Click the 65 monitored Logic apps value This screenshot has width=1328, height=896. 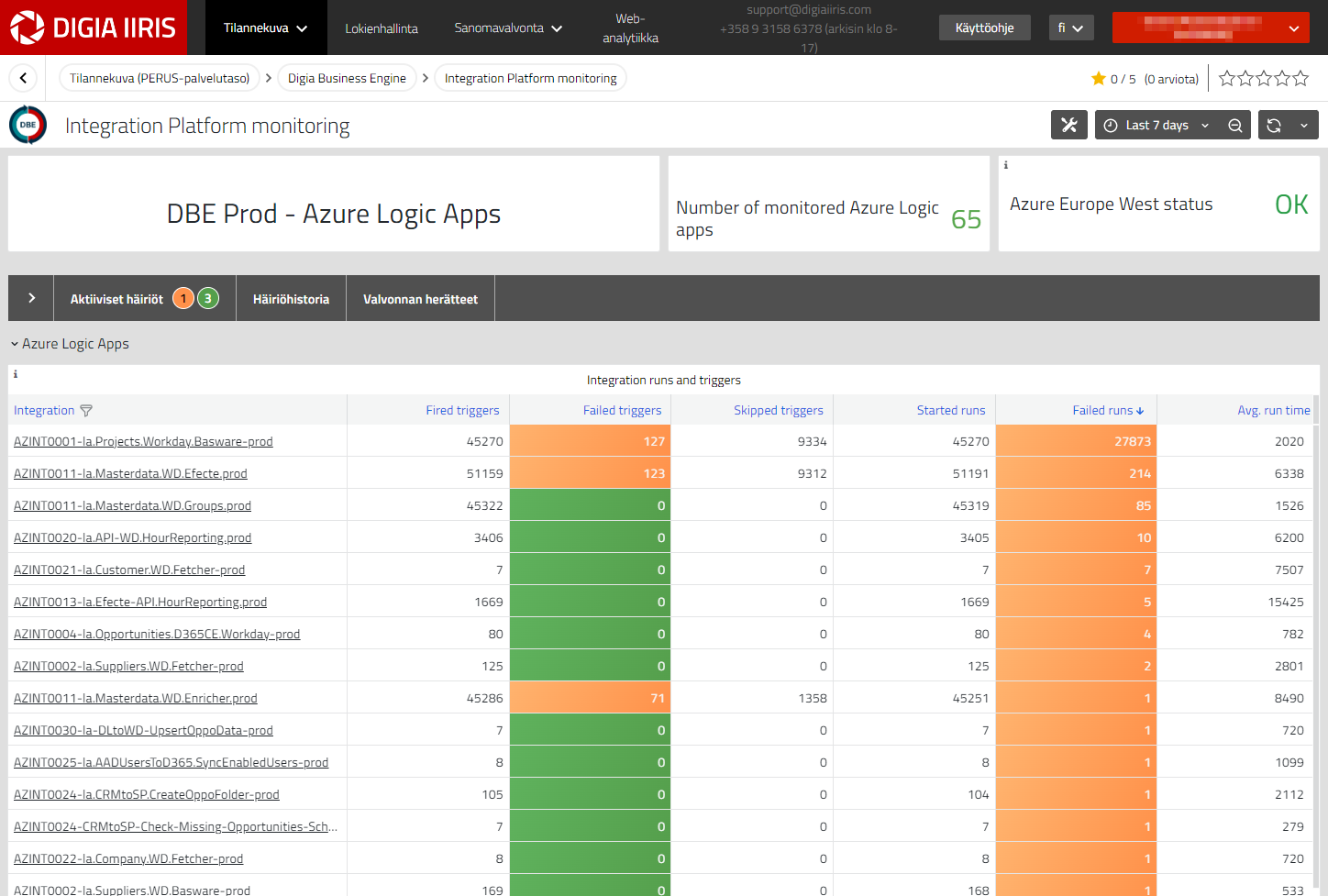tap(966, 219)
